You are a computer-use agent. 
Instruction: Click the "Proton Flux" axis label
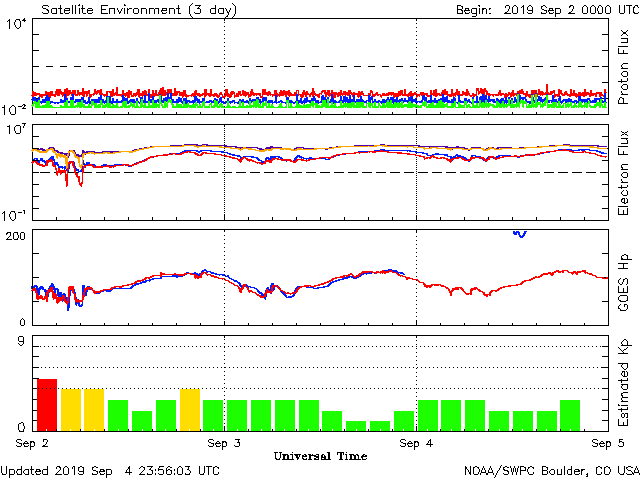pos(623,67)
